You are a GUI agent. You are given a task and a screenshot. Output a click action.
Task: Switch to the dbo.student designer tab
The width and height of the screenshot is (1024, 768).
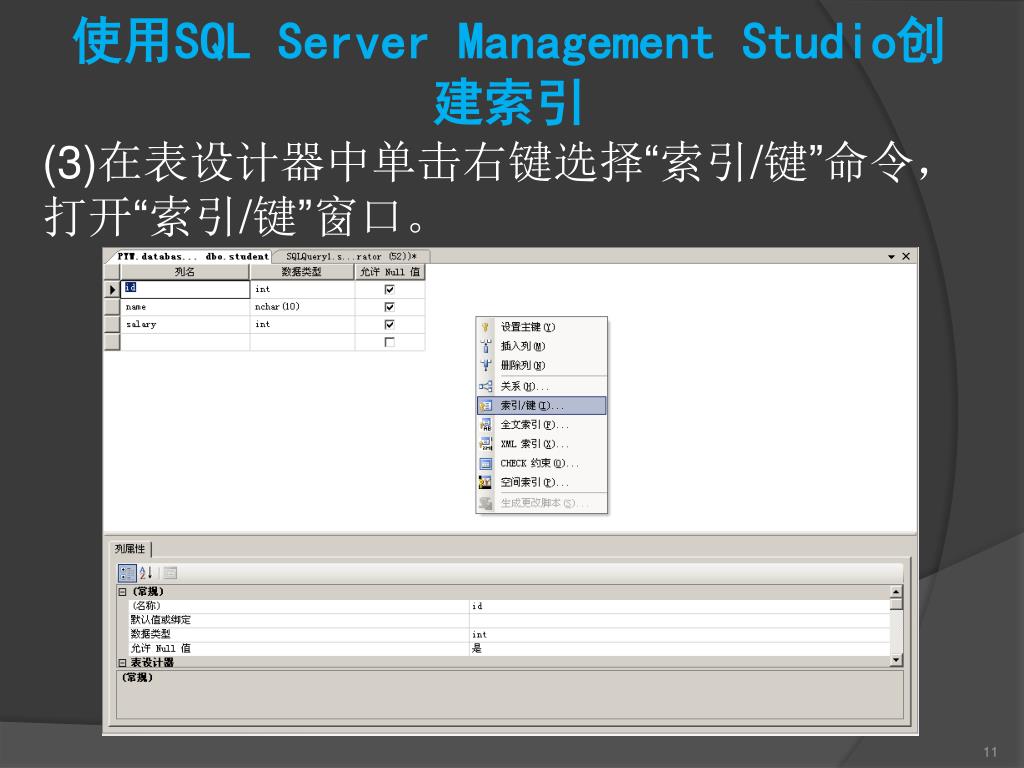coord(193,257)
